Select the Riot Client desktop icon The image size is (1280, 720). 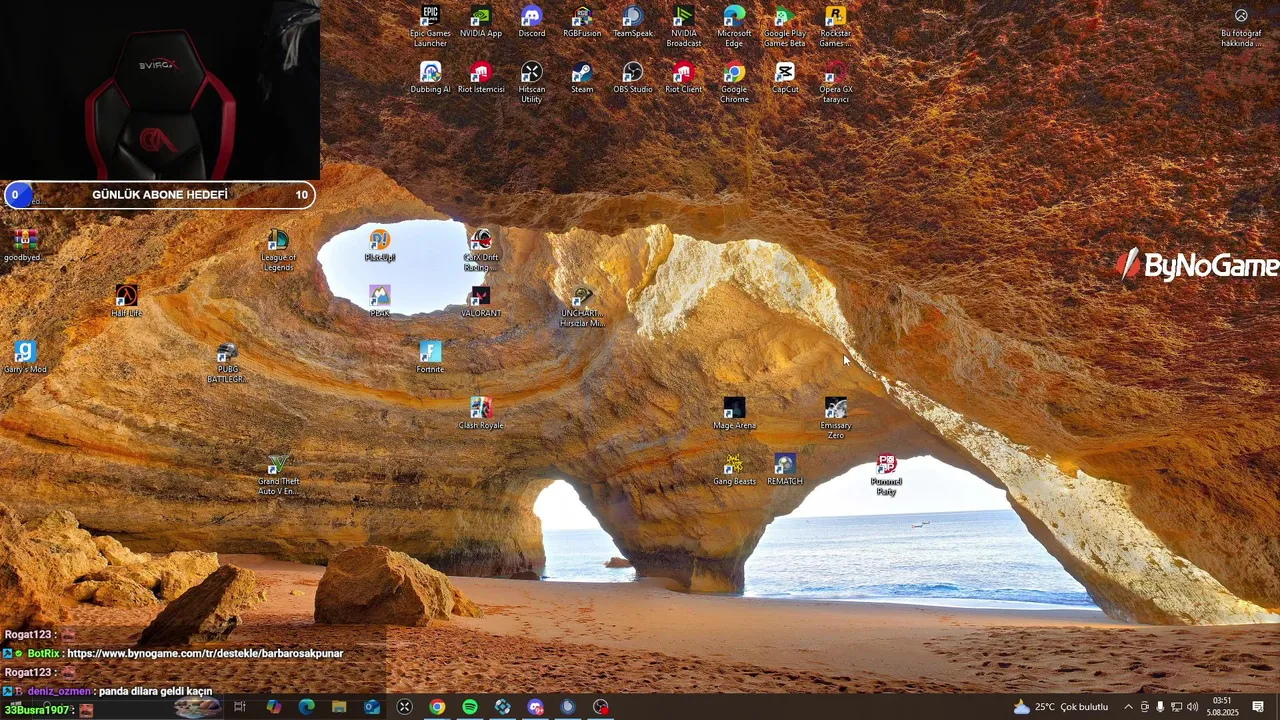tap(684, 78)
